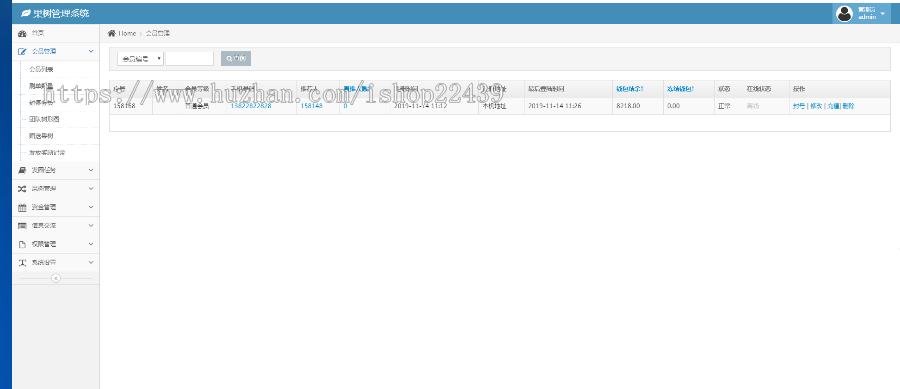Collapse the 会员管理 menu chevron
The image size is (900, 389).
[x=91, y=51]
